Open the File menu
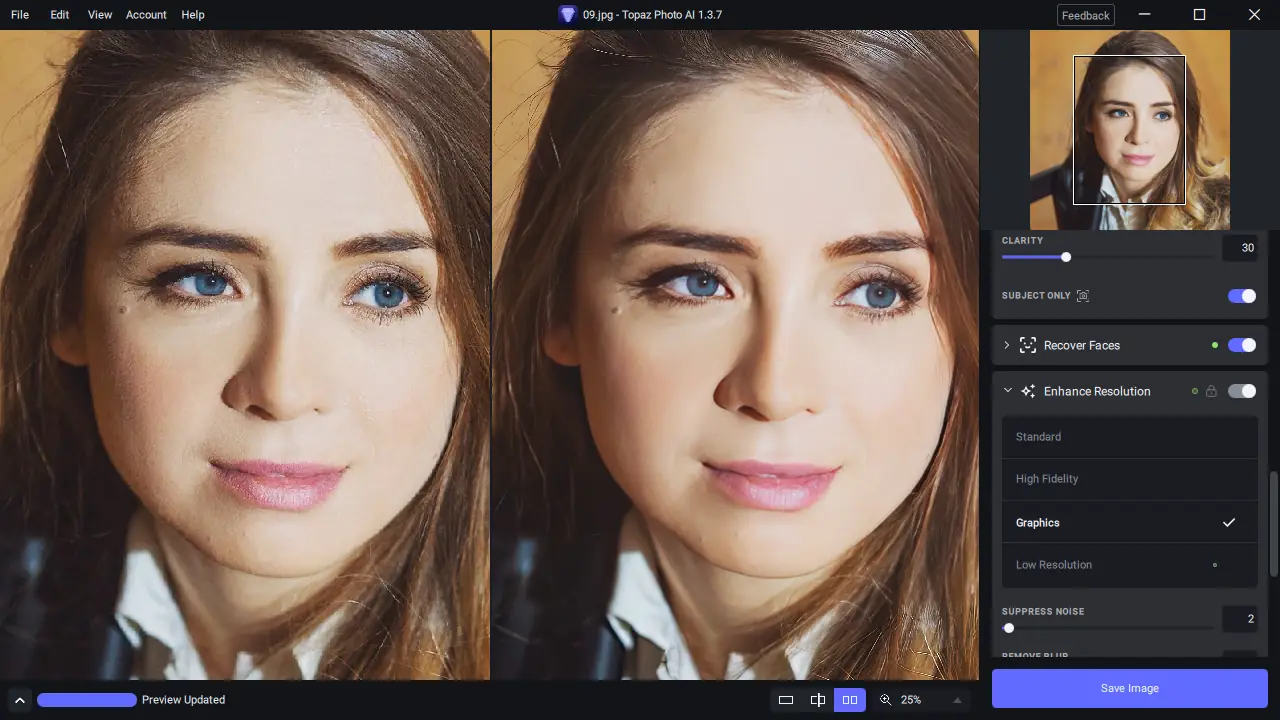 click(20, 15)
